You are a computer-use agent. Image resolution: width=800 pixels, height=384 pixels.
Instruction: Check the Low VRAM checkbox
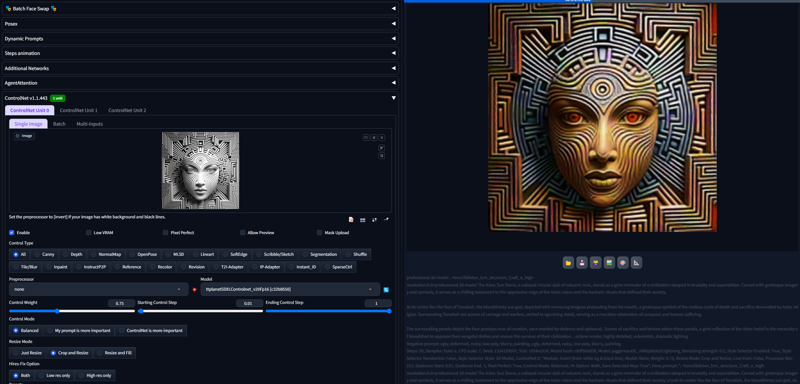coord(89,233)
